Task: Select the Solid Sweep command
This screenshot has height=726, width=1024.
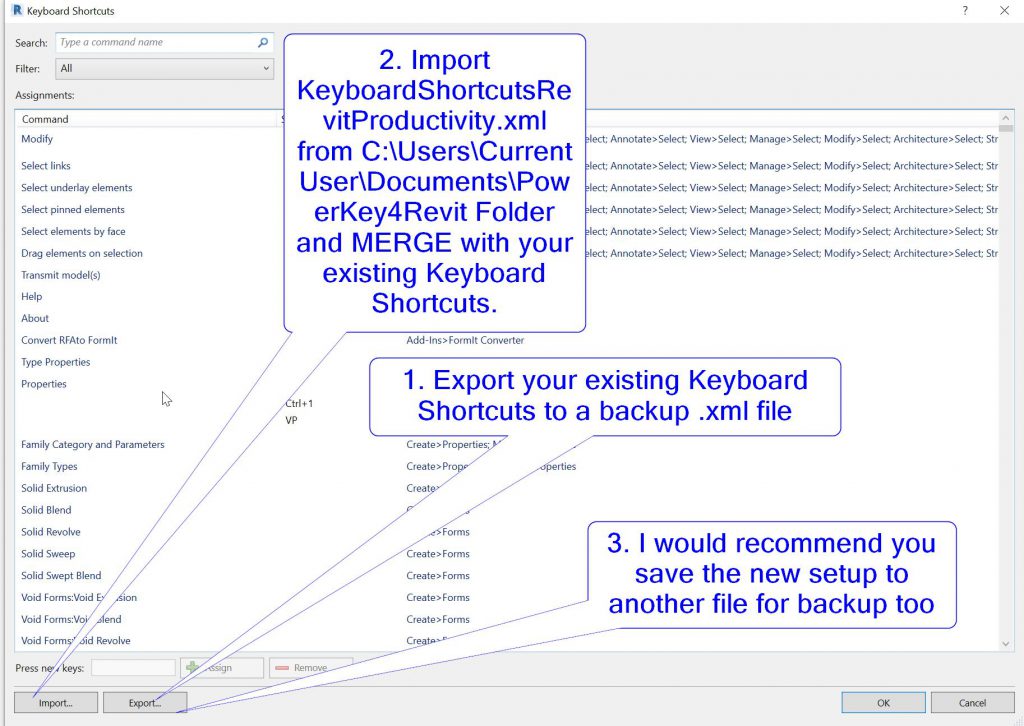Action: click(48, 554)
